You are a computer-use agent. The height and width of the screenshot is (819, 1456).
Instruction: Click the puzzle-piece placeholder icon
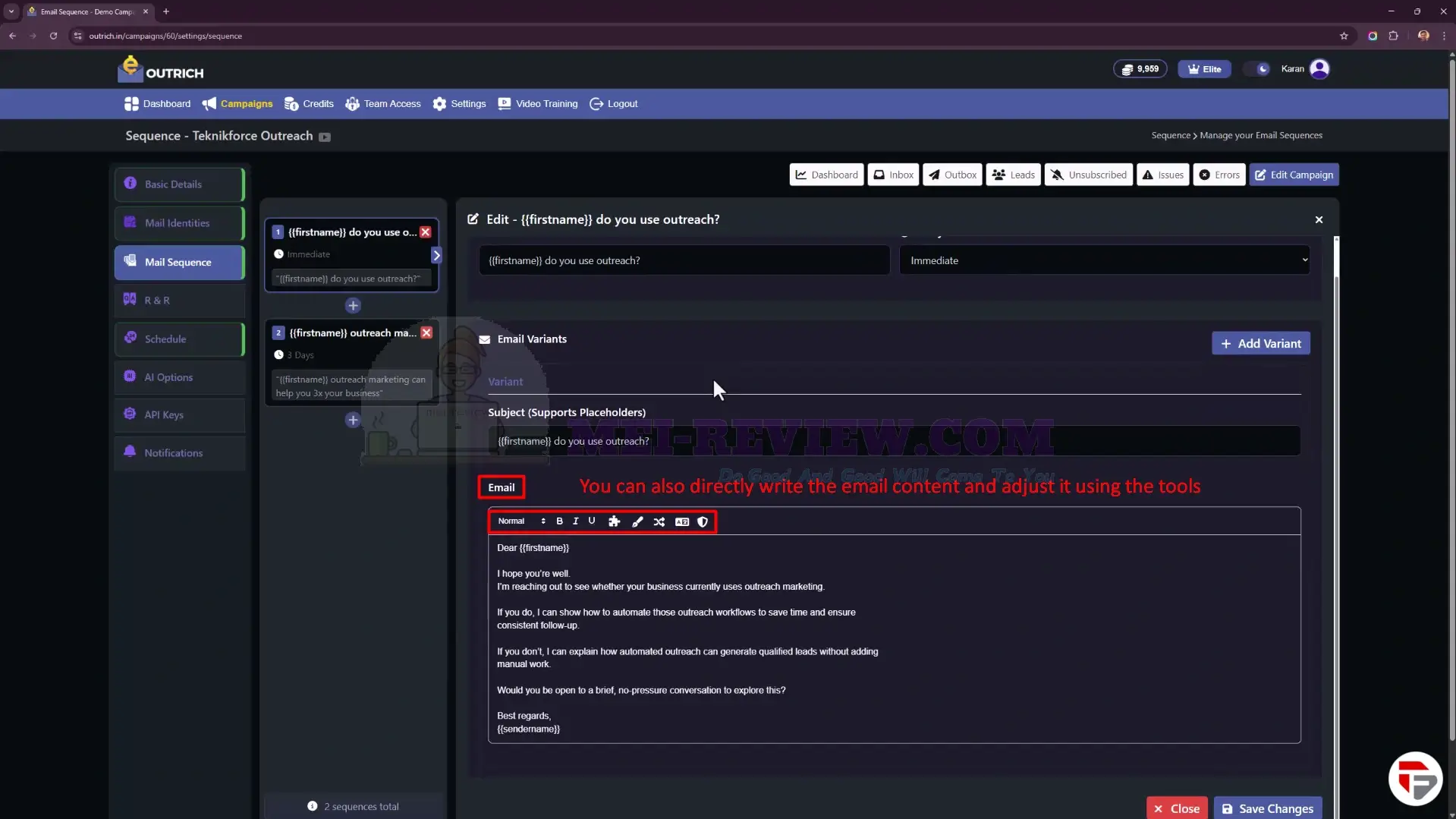tap(615, 521)
